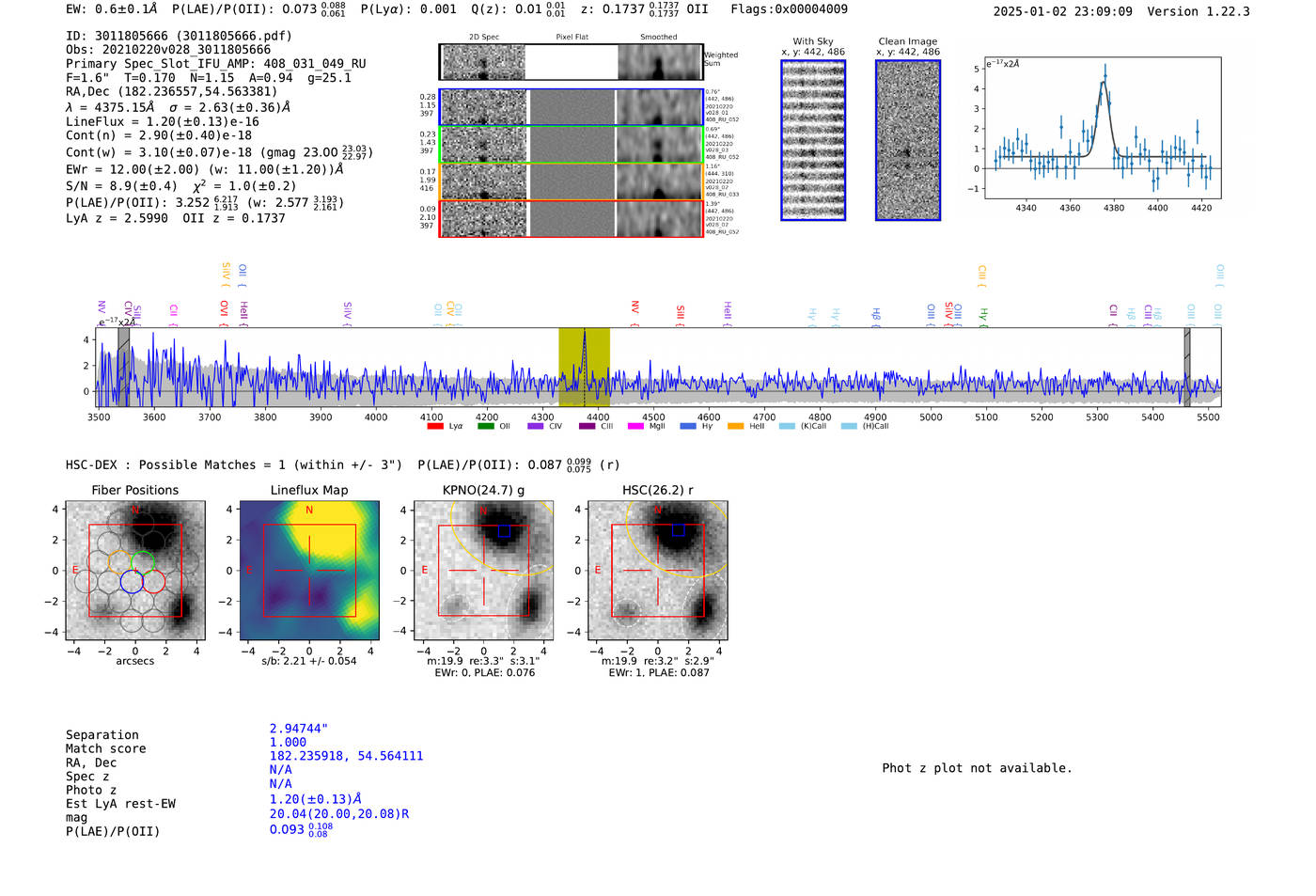The width and height of the screenshot is (1316, 896).
Task: Click the blue fiber circle in Fiber Positions
Action: (132, 581)
